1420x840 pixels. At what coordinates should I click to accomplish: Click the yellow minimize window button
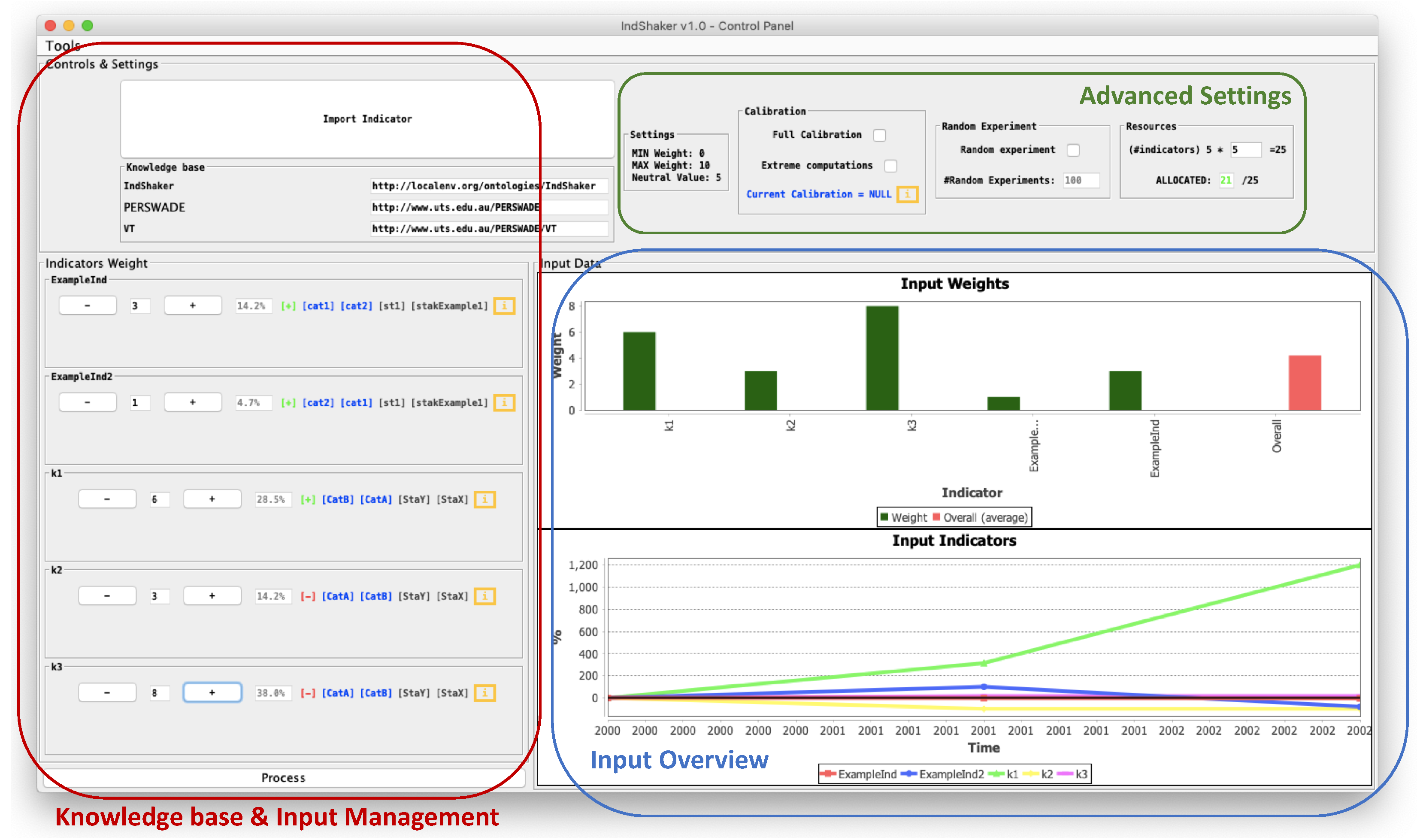click(x=69, y=25)
